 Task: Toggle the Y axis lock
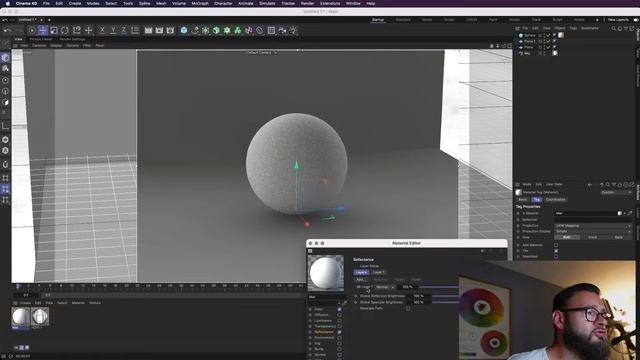[113, 30]
